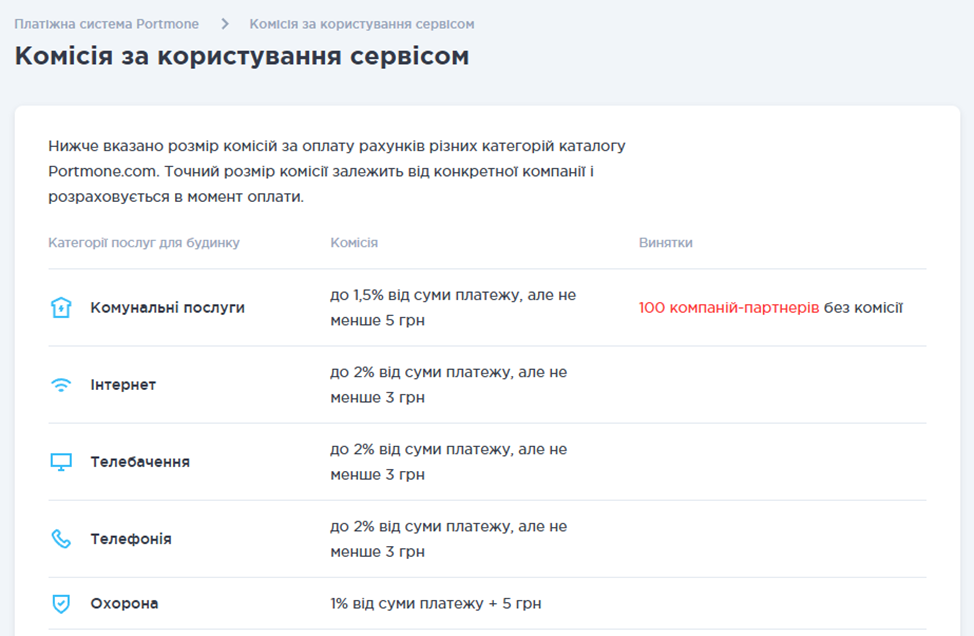Click the shield icon for Охорона
The width and height of the screenshot is (974, 636).
click(x=62, y=604)
